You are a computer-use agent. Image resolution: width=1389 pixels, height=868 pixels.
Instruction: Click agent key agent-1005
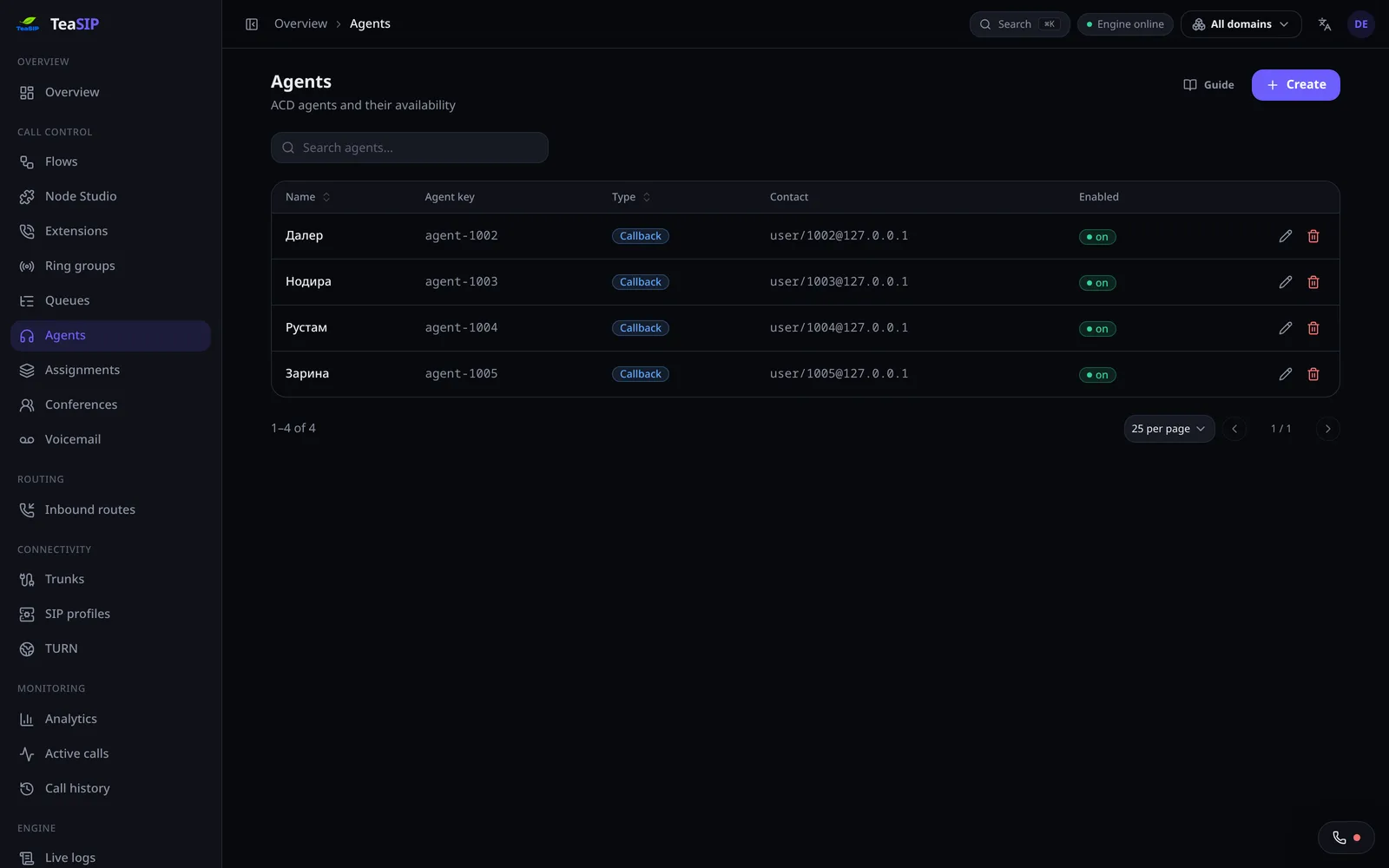coord(461,374)
